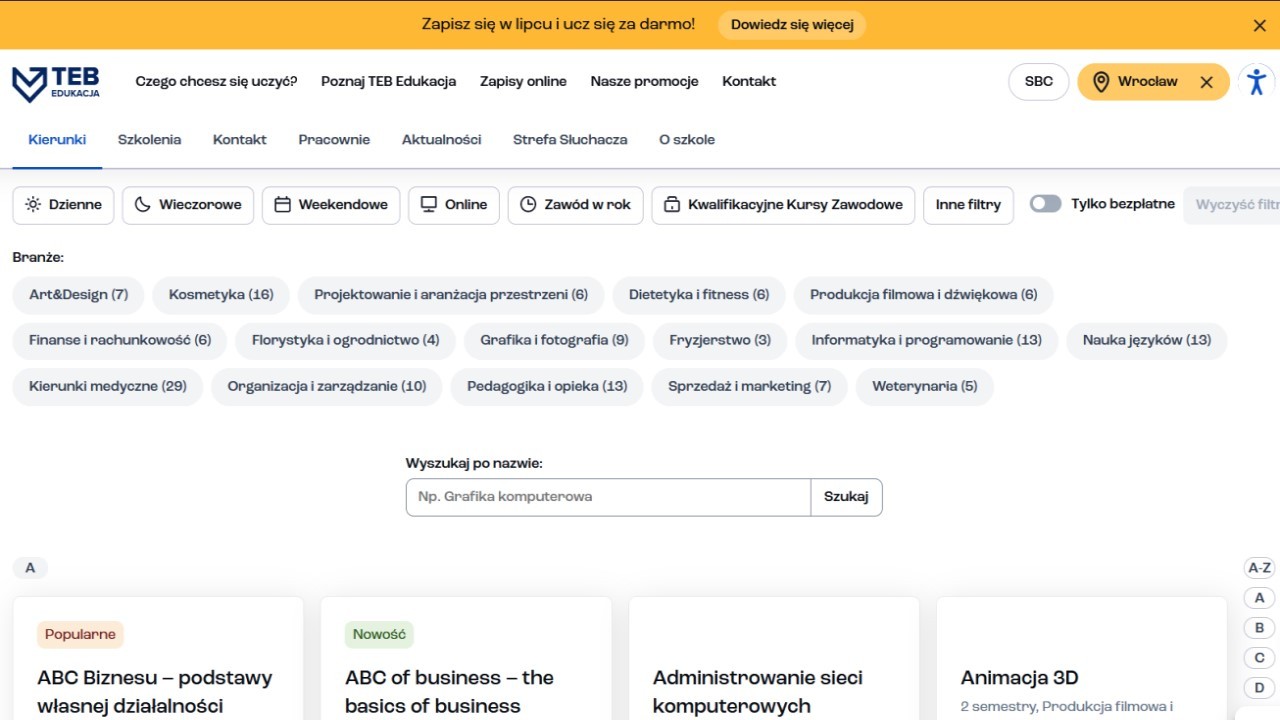Select Projektowanie i aranżacja przestrzeni (6)
1280x720 pixels.
point(451,295)
